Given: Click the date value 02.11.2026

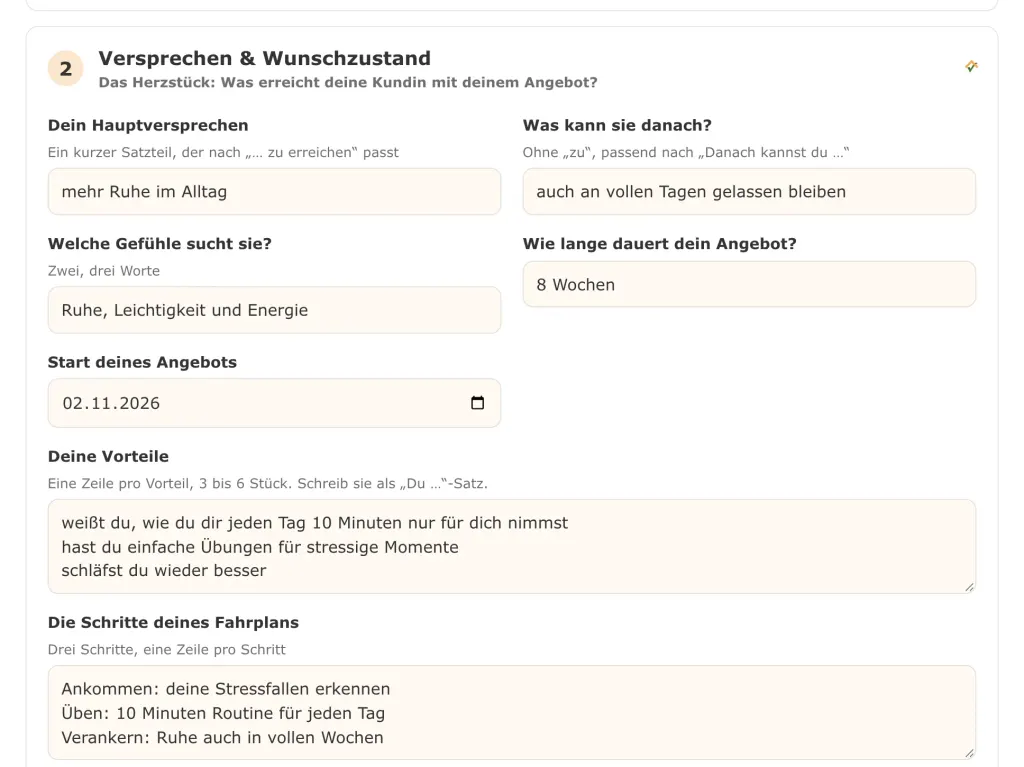Looking at the screenshot, I should [111, 403].
